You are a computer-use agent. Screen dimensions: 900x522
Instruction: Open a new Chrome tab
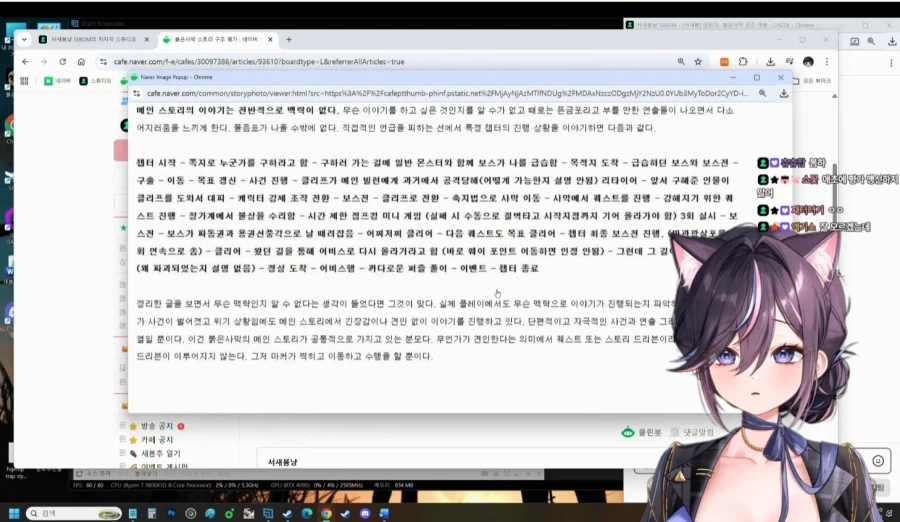pyautogui.click(x=289, y=40)
